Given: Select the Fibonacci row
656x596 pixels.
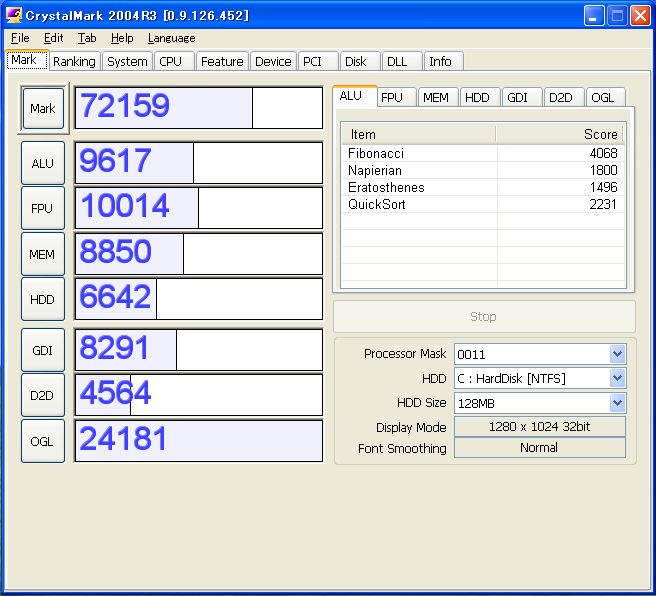Looking at the screenshot, I should click(x=483, y=153).
